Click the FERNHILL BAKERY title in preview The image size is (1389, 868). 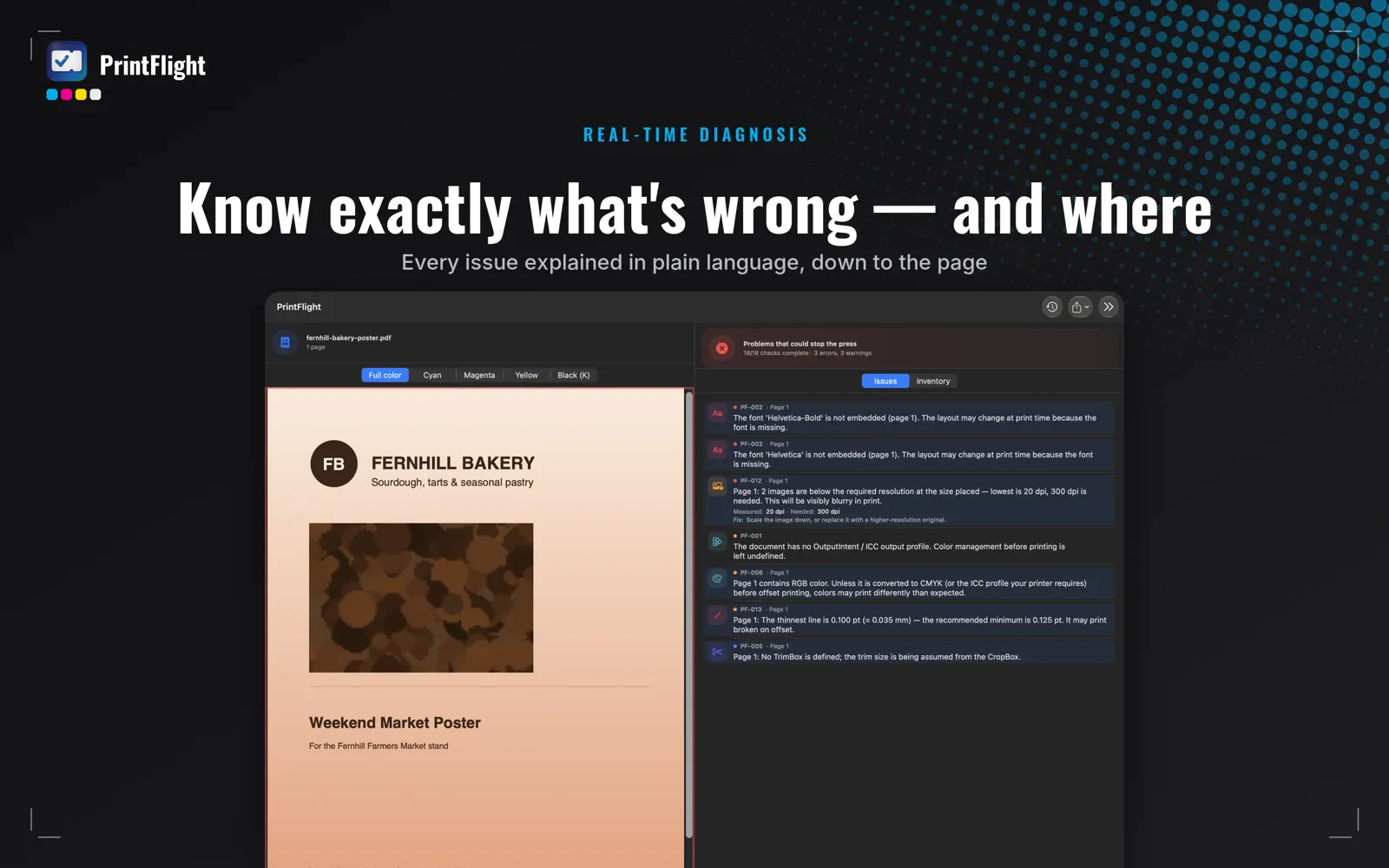pos(453,463)
